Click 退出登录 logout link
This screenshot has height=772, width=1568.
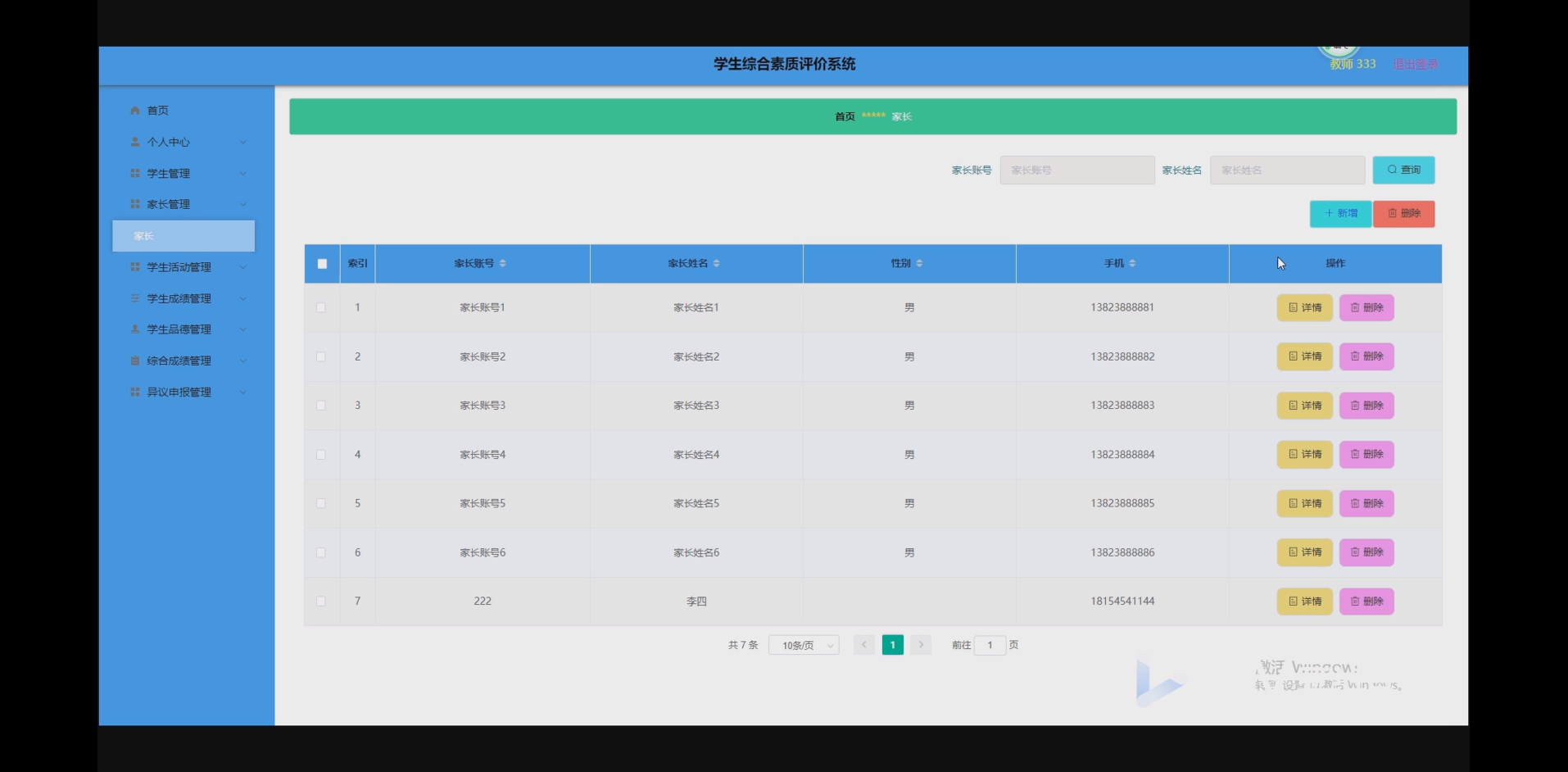pyautogui.click(x=1415, y=64)
